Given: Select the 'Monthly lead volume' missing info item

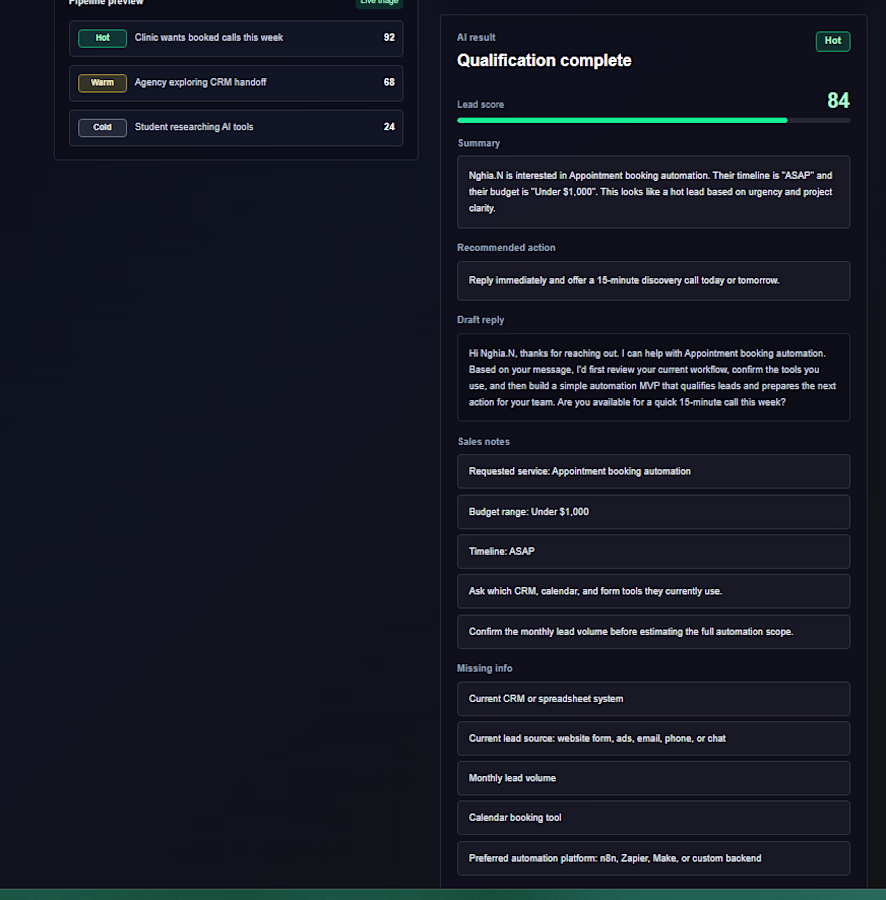Looking at the screenshot, I should (x=653, y=778).
